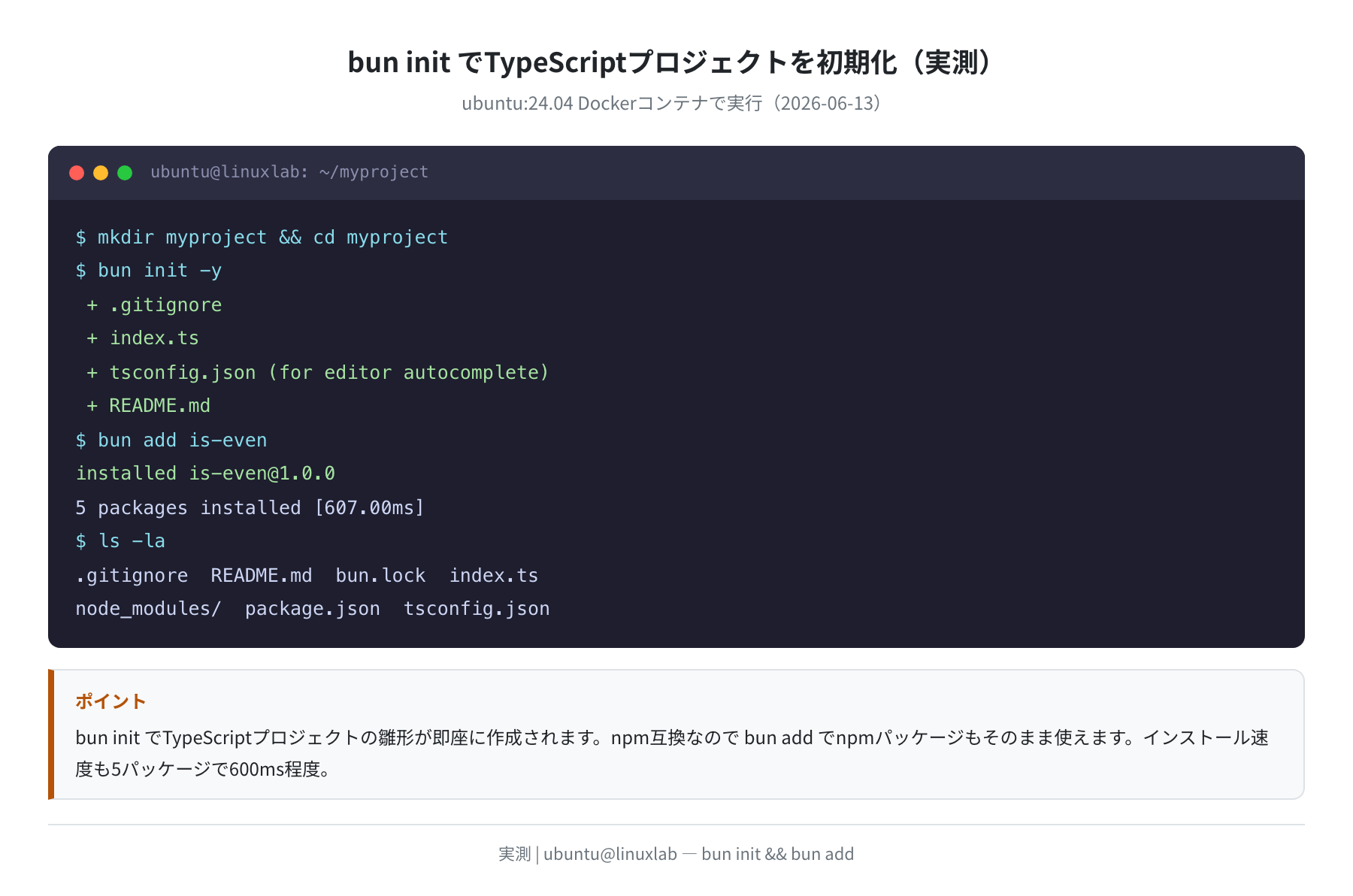Viewport: 1353px width, 896px height.
Task: Click the '+ .gitignore' output line
Action: [x=154, y=305]
